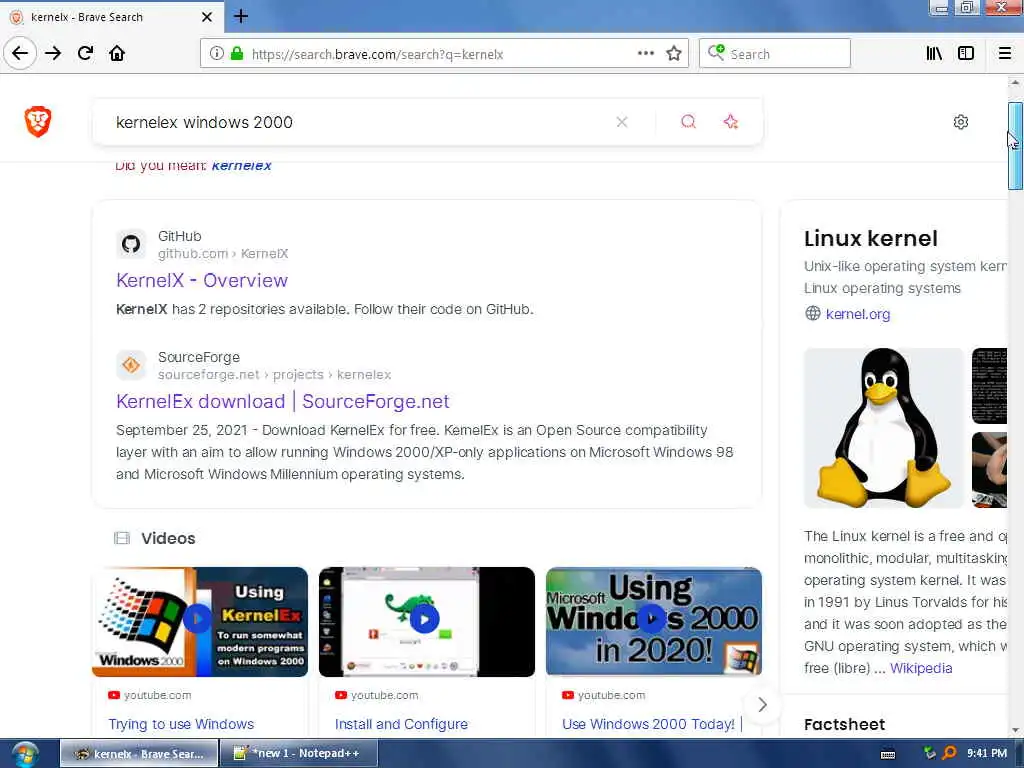The height and width of the screenshot is (768, 1024).
Task: Click the 'Videos' section heading
Action: (x=168, y=538)
